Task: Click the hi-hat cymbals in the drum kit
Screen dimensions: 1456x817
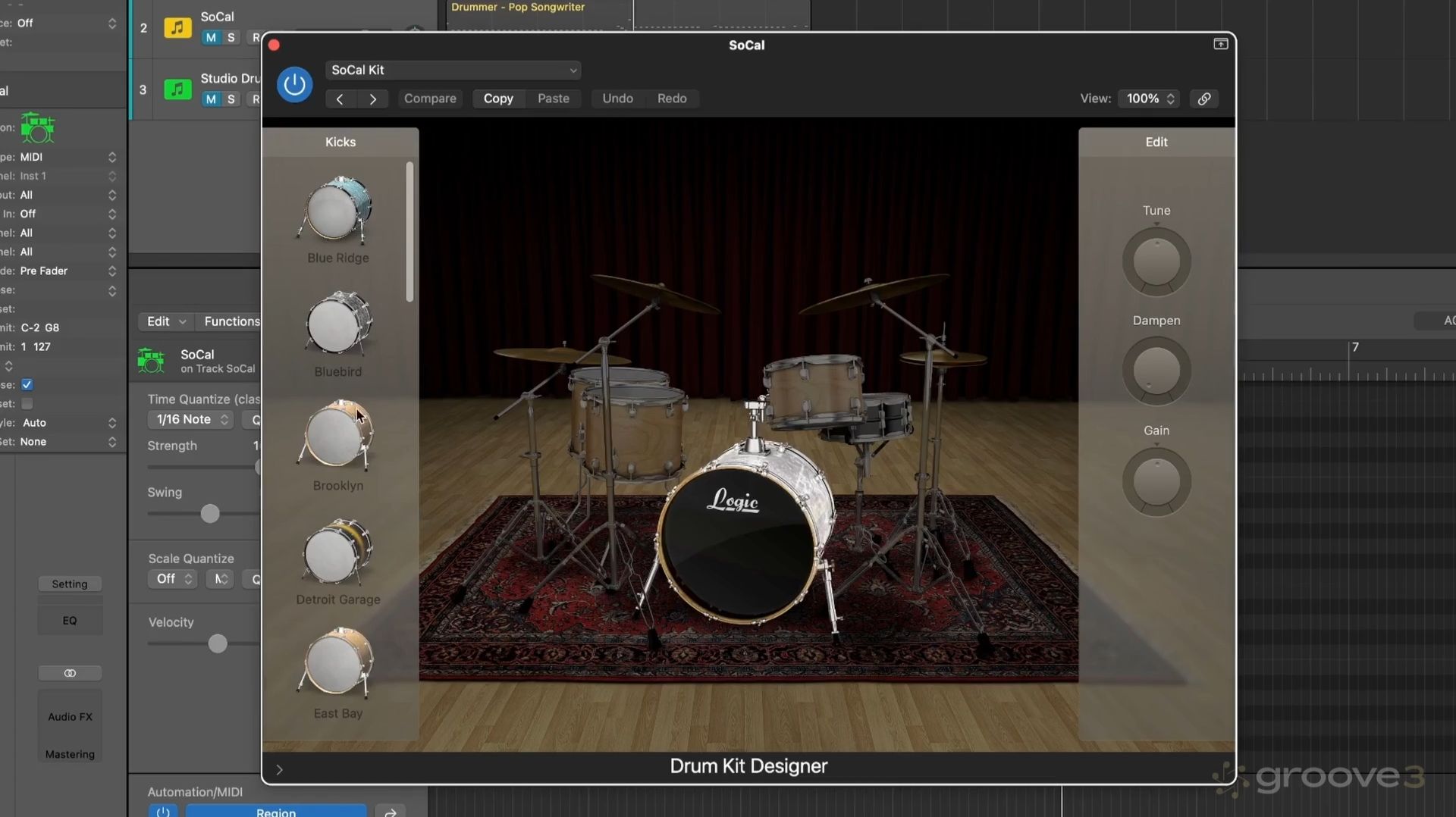Action: [x=943, y=357]
